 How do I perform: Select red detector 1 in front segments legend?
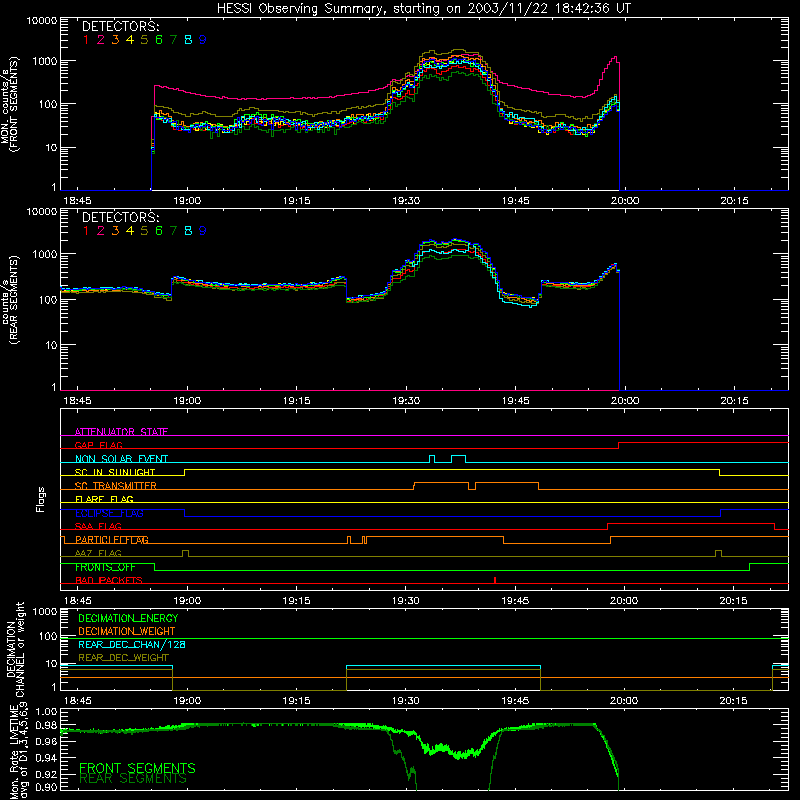coord(86,40)
